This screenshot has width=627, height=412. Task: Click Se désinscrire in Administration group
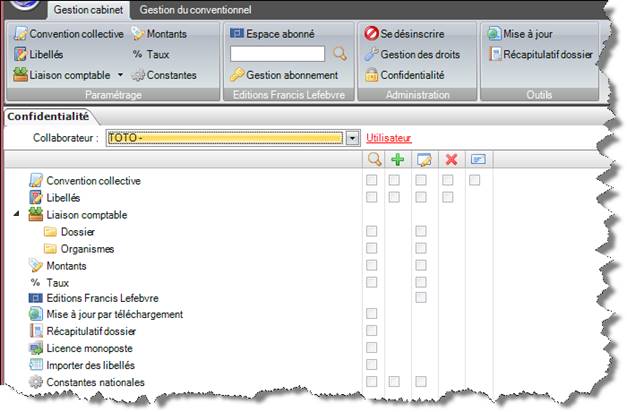(404, 34)
